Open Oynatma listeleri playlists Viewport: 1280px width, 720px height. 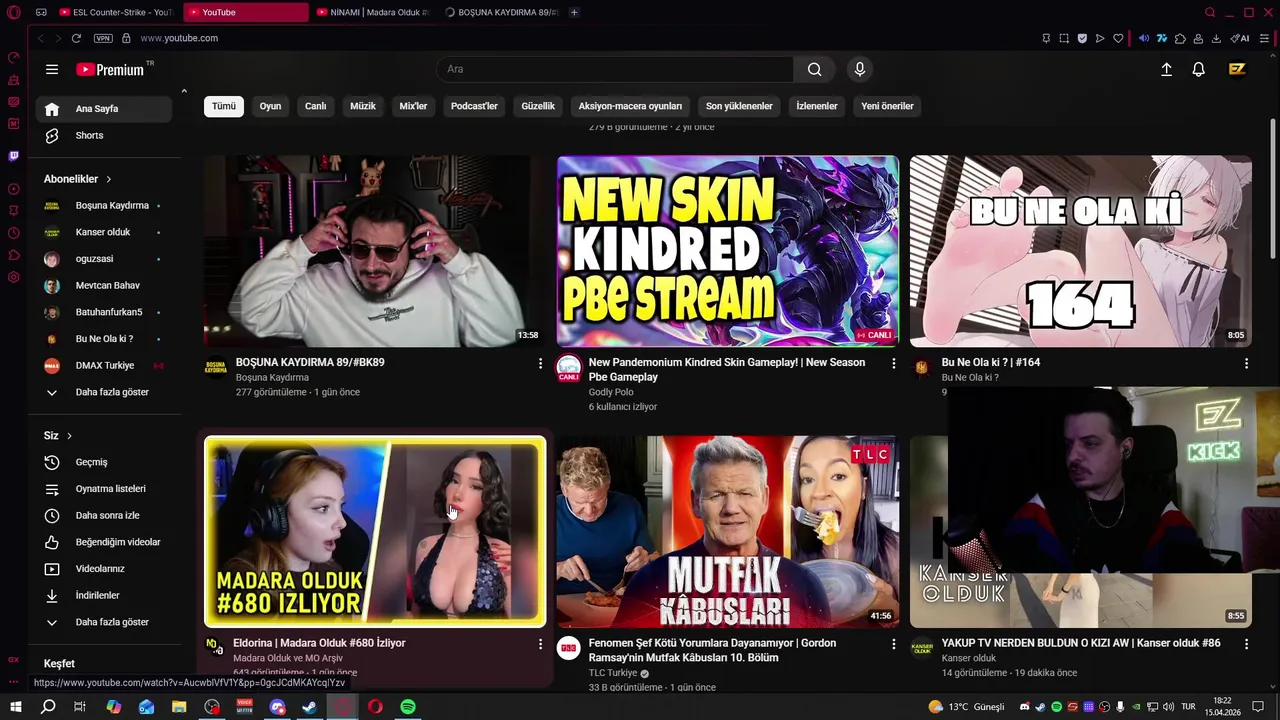click(104, 489)
